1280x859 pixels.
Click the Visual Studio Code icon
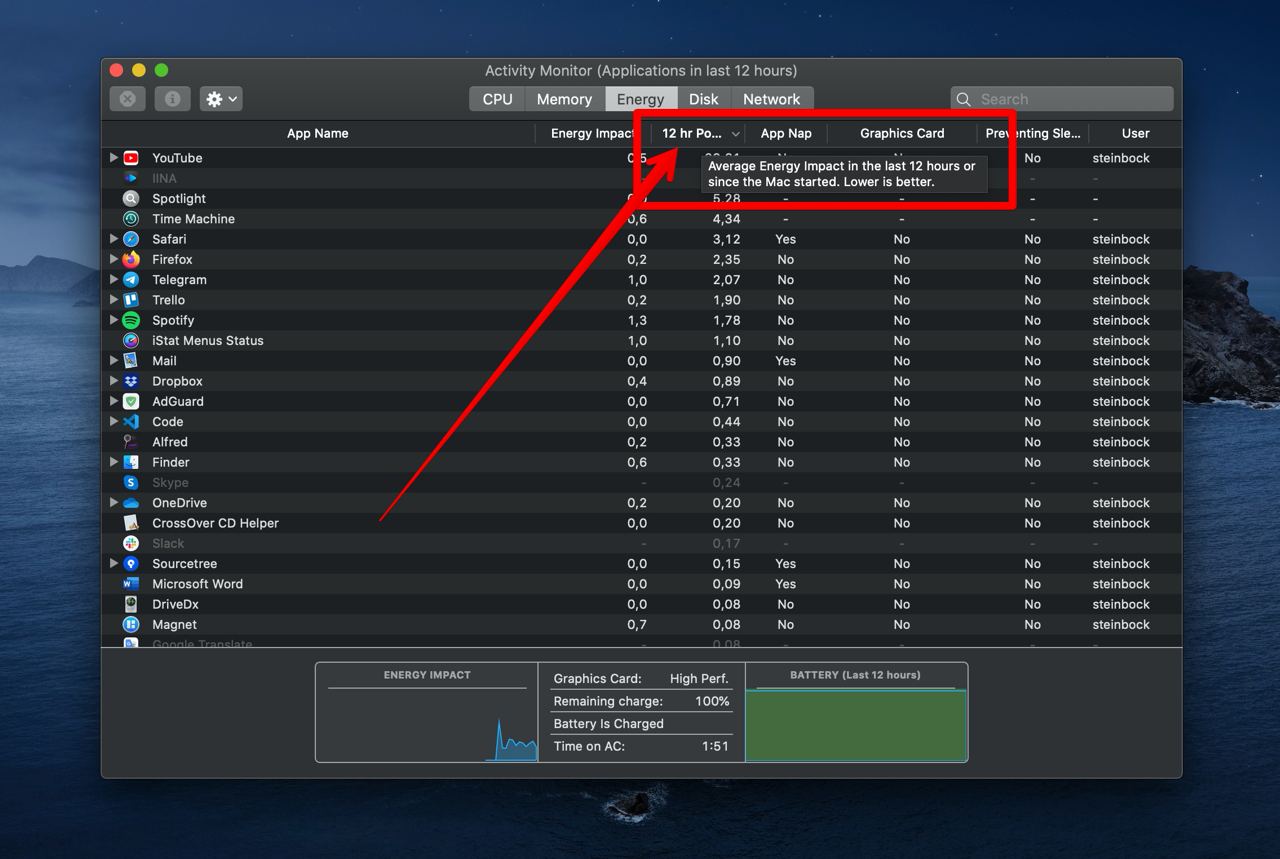[131, 422]
